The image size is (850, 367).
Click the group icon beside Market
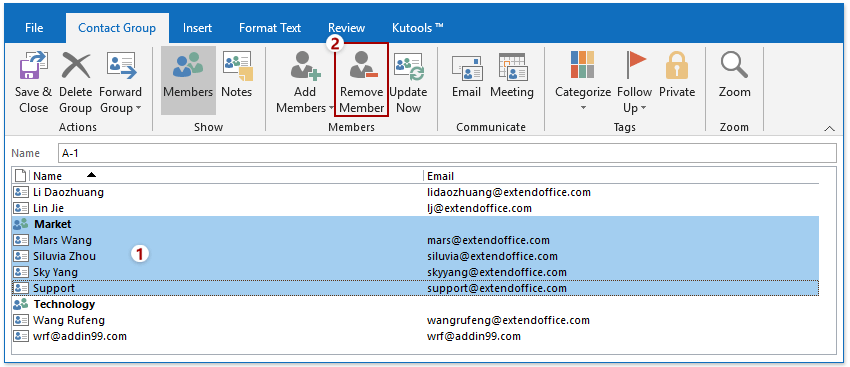(x=21, y=224)
